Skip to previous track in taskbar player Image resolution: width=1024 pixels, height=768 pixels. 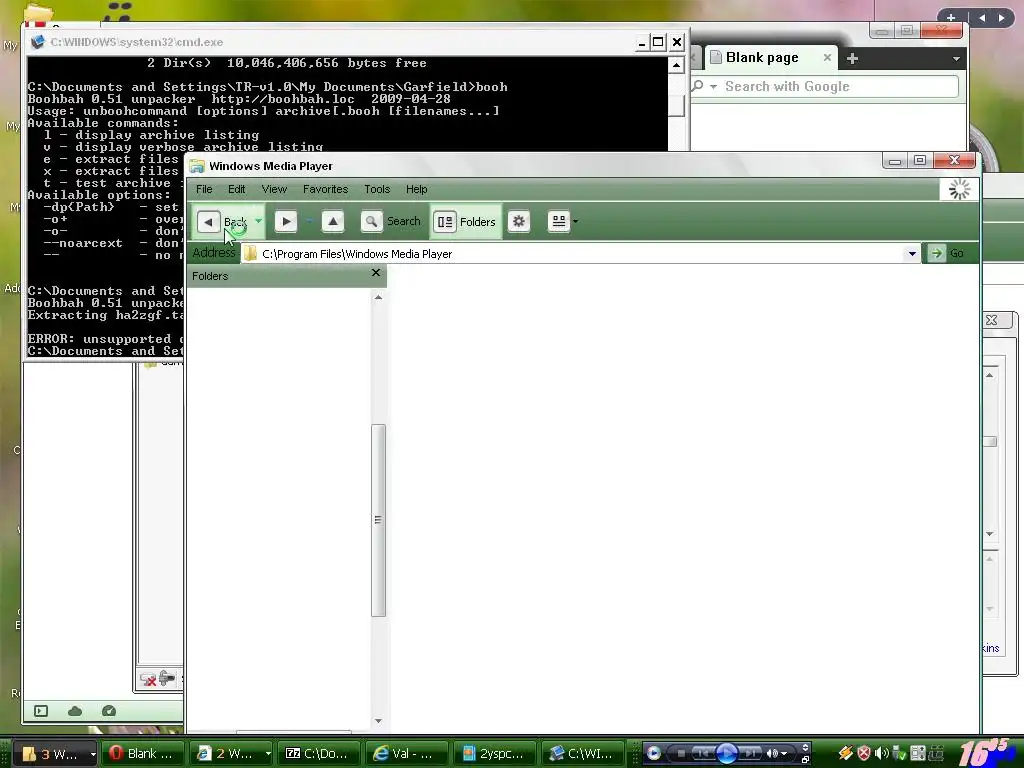pos(703,754)
